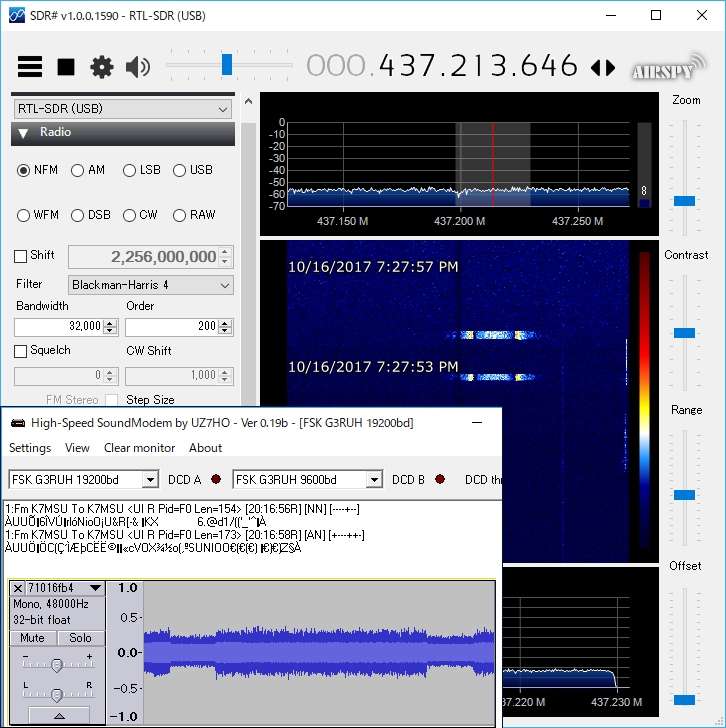This screenshot has height=728, width=726.
Task: Close the 71016fb4 audio track
Action: click(18, 588)
